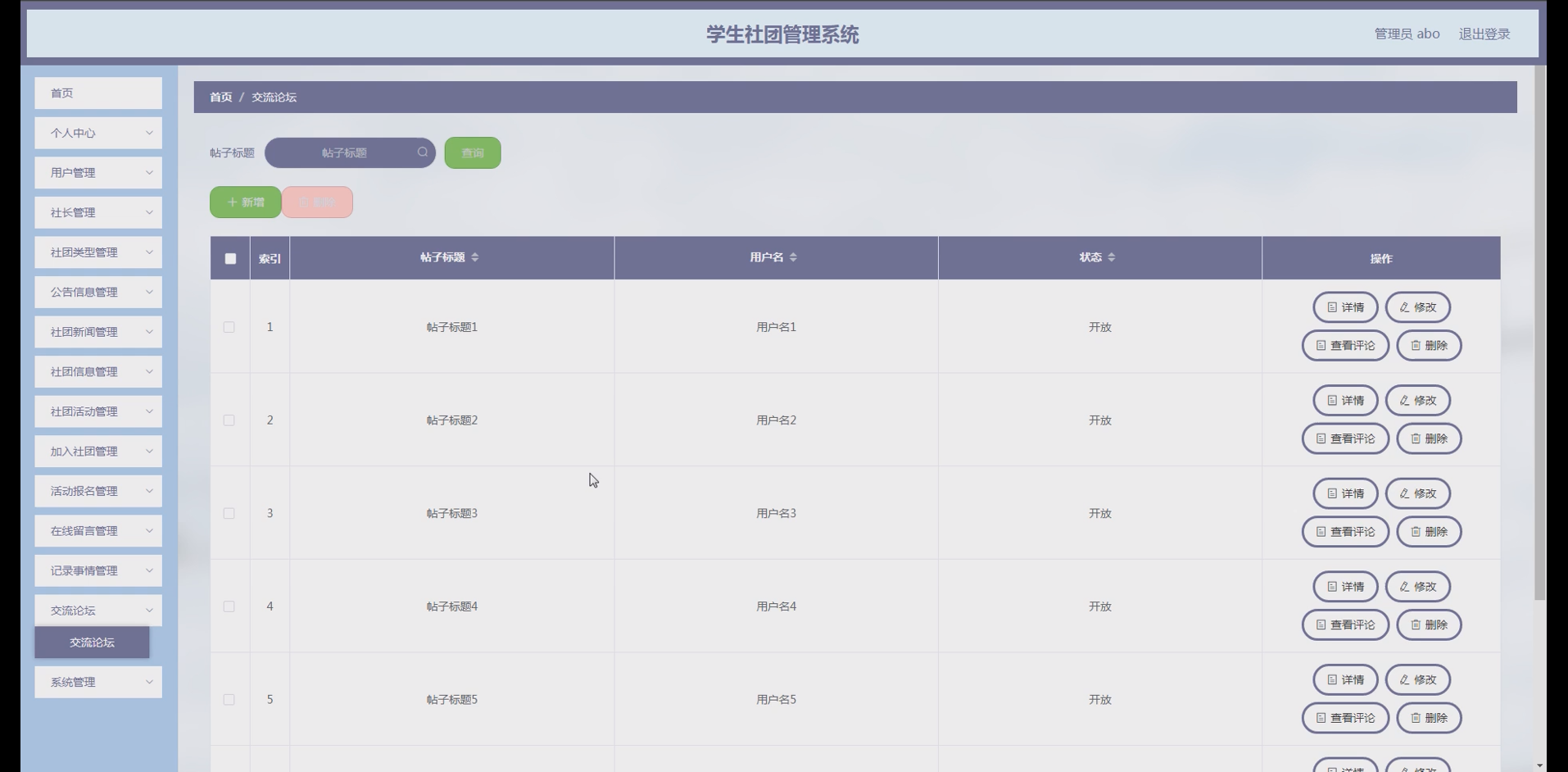This screenshot has height=772, width=1568.
Task: Click 删除 for row 帖子标题3
Action: click(x=1429, y=532)
